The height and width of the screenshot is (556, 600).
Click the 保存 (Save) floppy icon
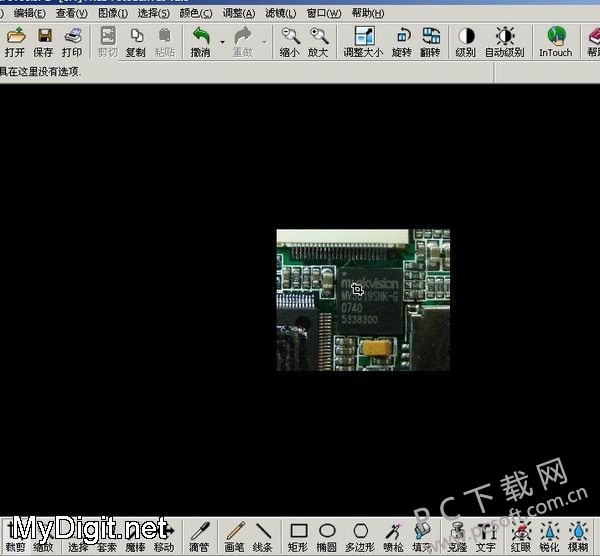click(44, 36)
